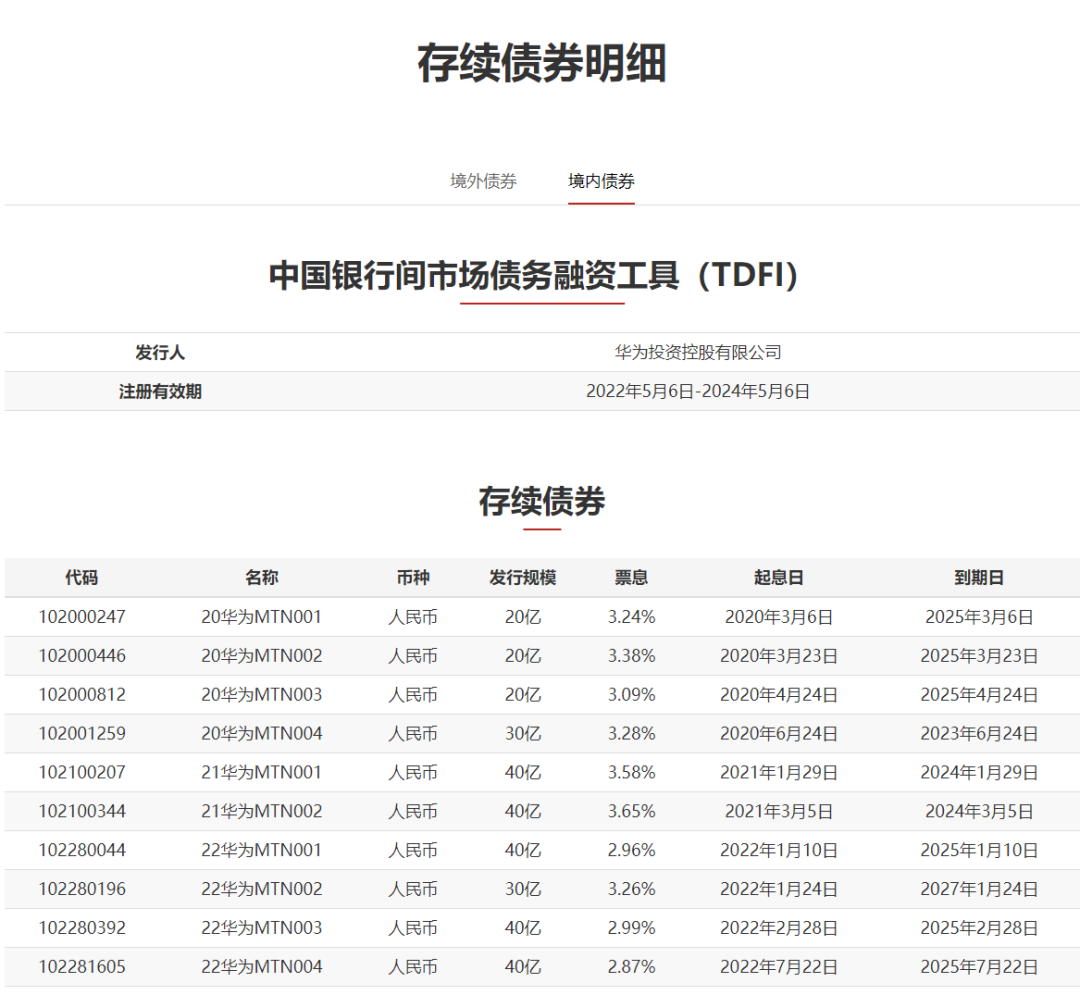Screen dimensions: 1080x995
Task: Select bond code 102100344
Action: [82, 811]
